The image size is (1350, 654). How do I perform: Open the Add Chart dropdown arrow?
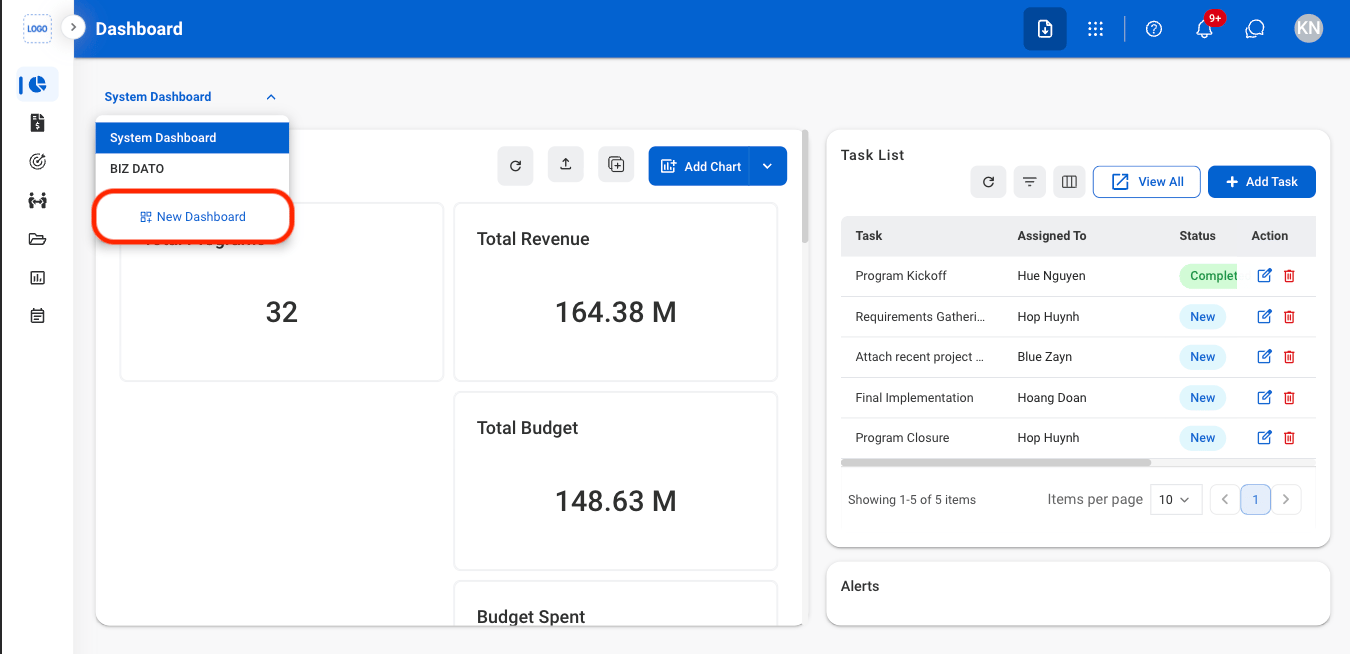(768, 166)
